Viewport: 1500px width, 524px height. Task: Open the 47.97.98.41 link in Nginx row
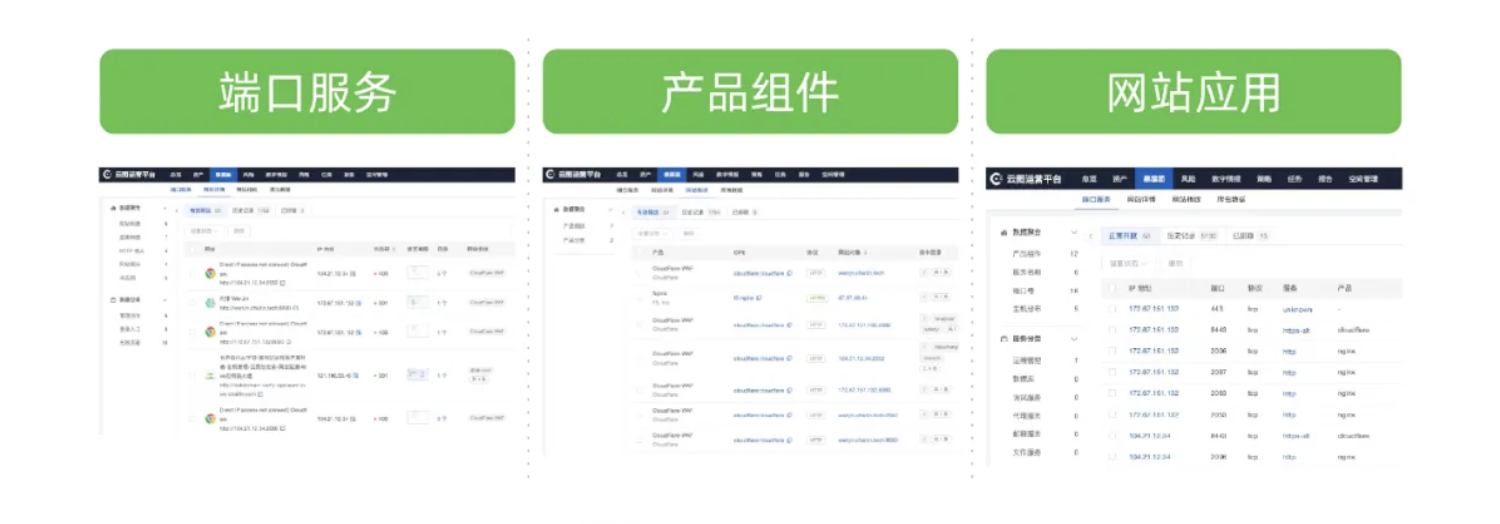pyautogui.click(x=852, y=297)
